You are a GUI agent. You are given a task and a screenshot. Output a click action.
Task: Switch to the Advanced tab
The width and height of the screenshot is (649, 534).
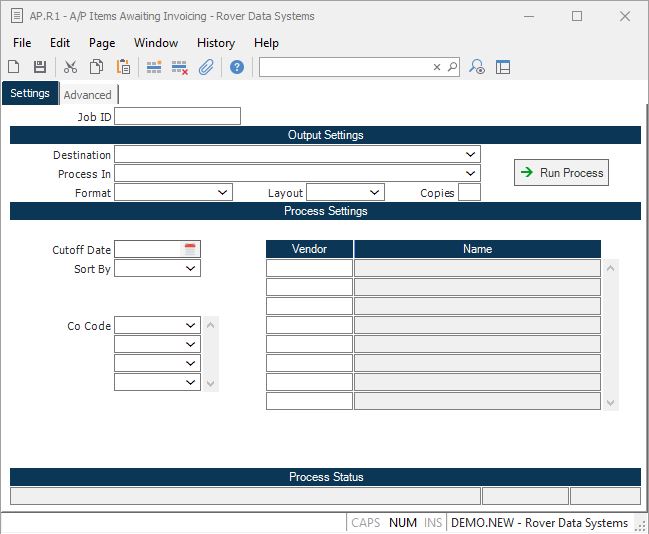[x=88, y=95]
